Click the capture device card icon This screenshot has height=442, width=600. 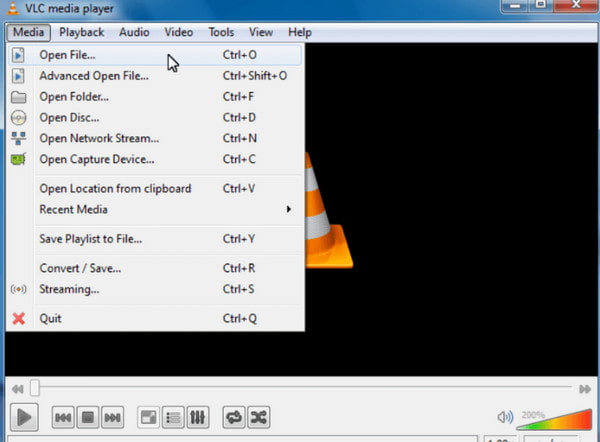click(18, 159)
